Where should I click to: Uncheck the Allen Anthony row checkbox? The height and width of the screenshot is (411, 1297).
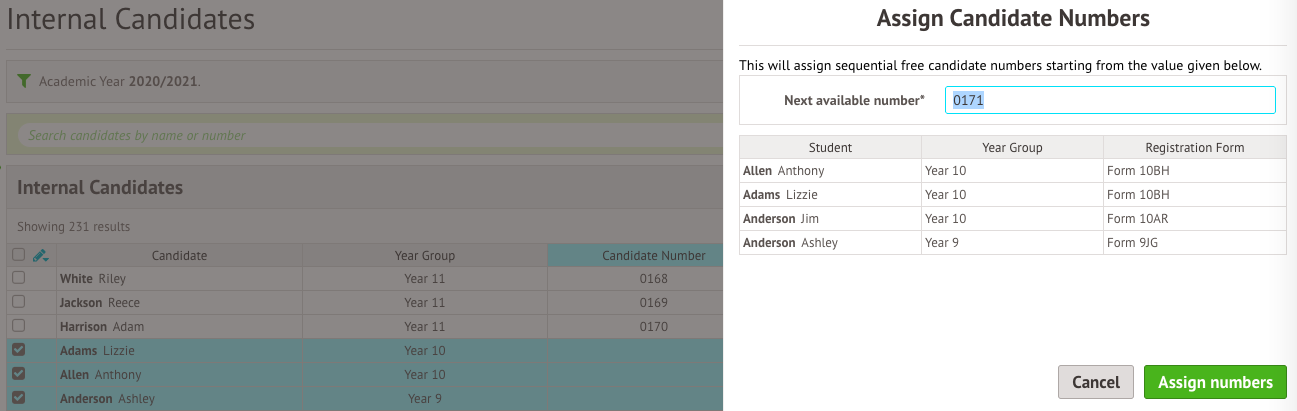pos(18,375)
